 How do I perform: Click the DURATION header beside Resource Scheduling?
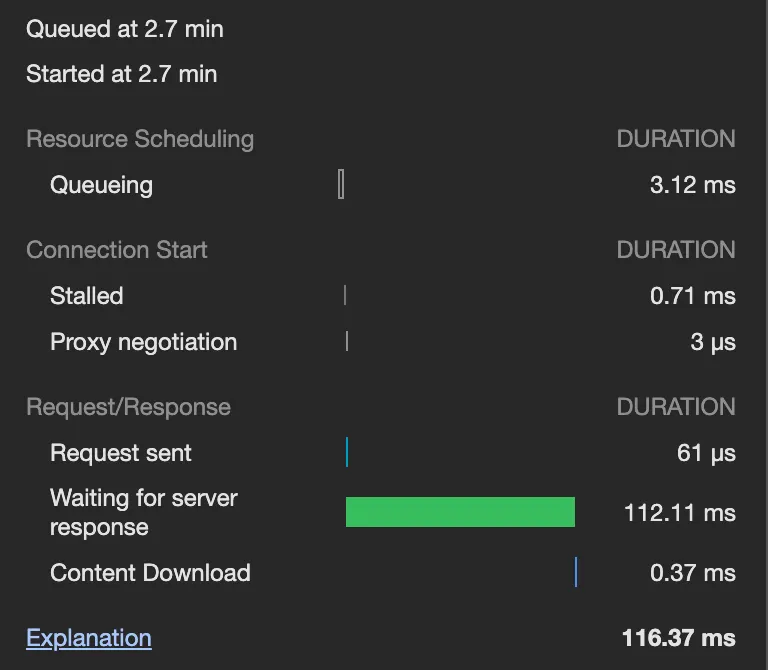pyautogui.click(x=676, y=139)
